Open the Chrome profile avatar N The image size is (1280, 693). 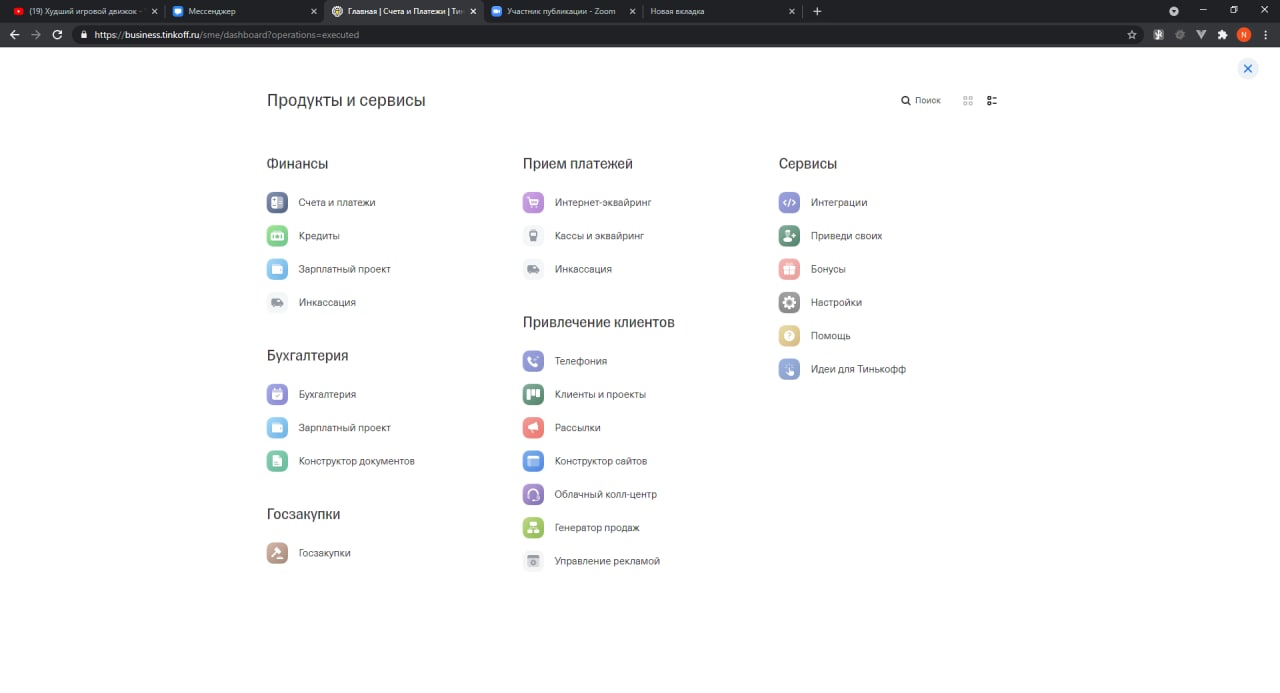[1244, 34]
